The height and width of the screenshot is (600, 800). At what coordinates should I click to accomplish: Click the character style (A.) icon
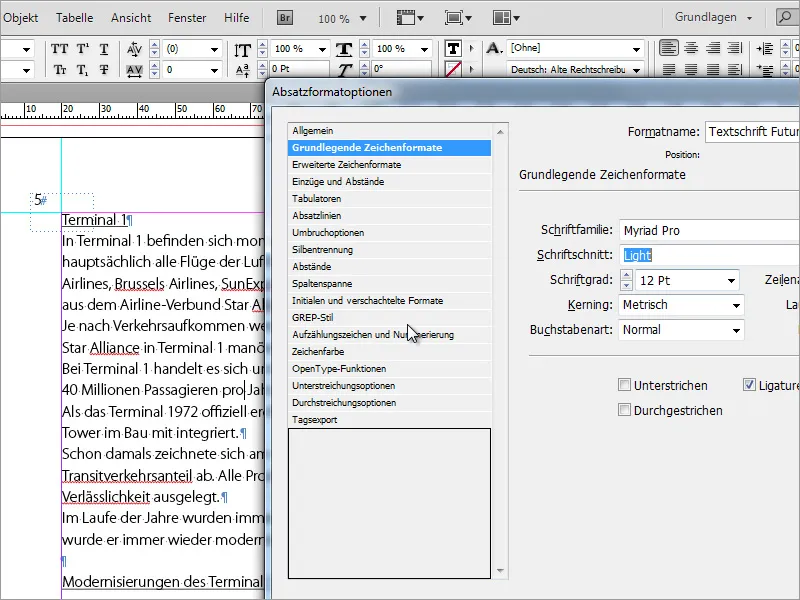click(x=493, y=48)
